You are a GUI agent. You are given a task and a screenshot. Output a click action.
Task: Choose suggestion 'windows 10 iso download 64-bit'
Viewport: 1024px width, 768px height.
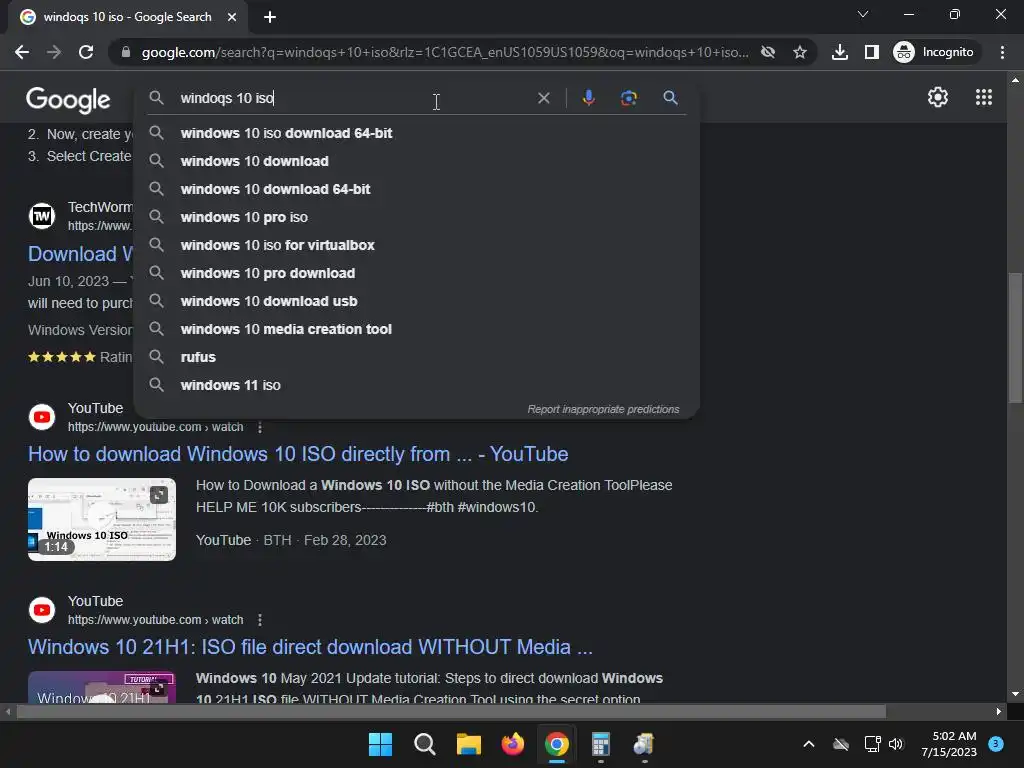point(417,133)
